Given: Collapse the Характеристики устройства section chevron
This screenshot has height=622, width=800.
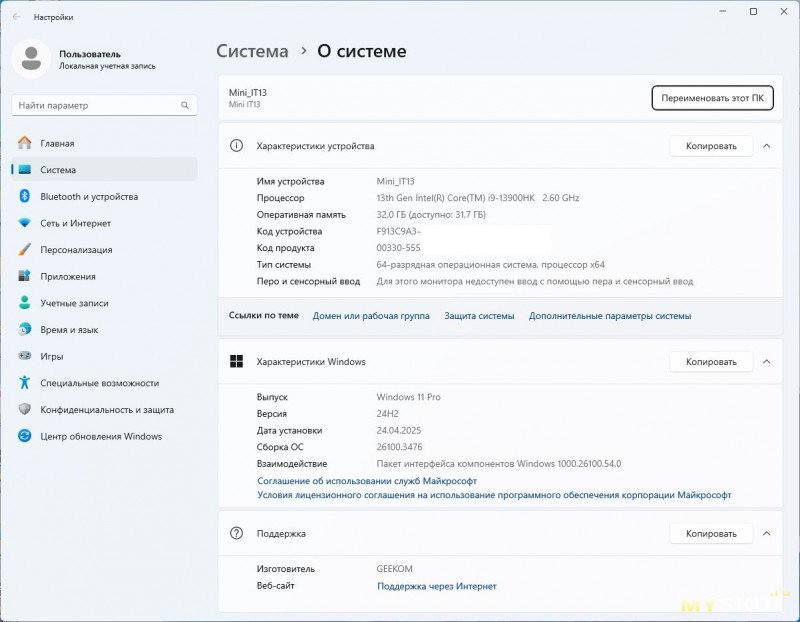Looking at the screenshot, I should click(x=766, y=146).
